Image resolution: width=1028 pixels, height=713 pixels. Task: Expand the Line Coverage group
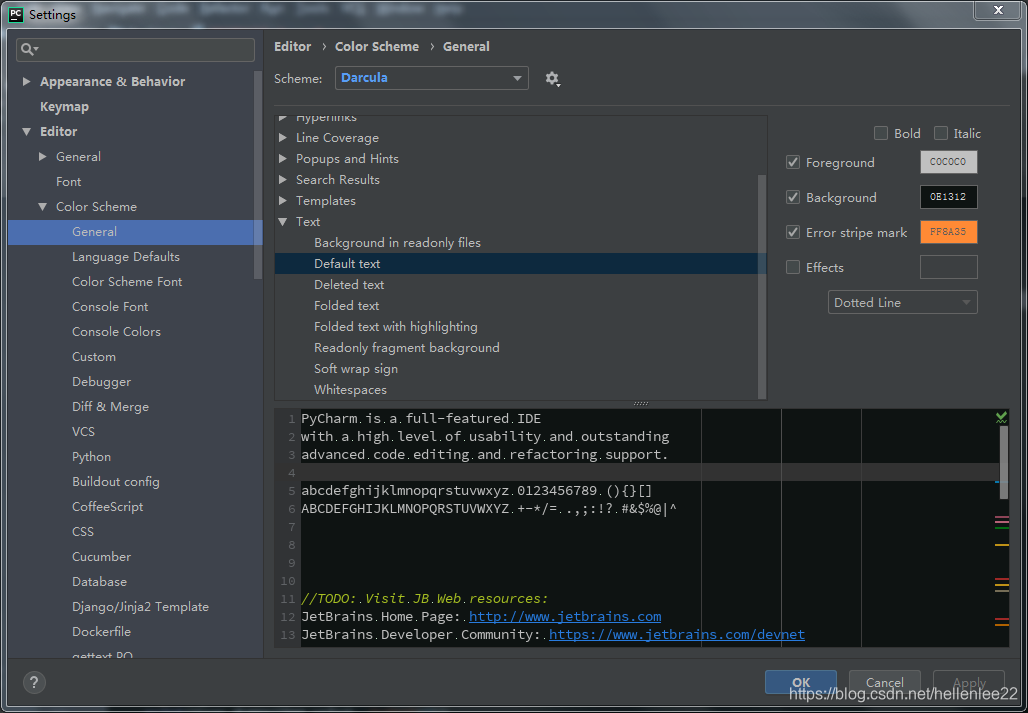283,138
